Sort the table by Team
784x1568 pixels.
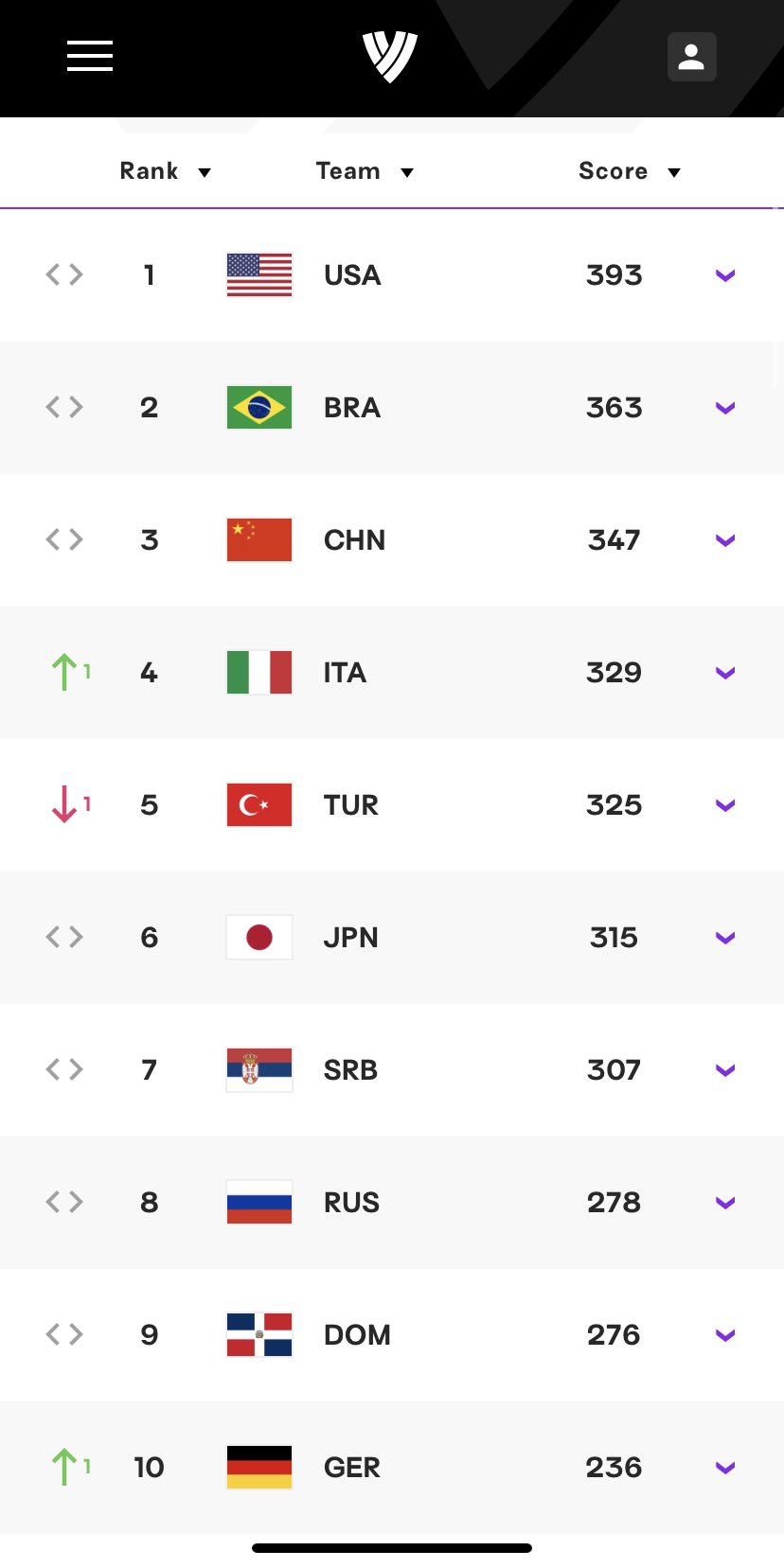[x=365, y=171]
